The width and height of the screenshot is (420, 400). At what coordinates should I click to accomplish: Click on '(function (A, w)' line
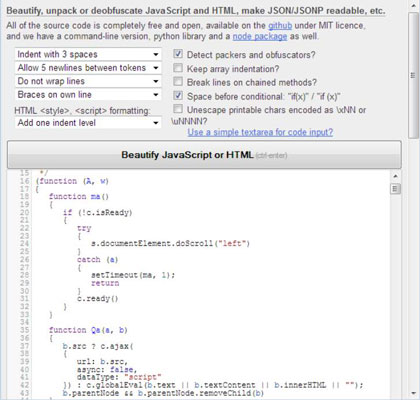click(72, 181)
